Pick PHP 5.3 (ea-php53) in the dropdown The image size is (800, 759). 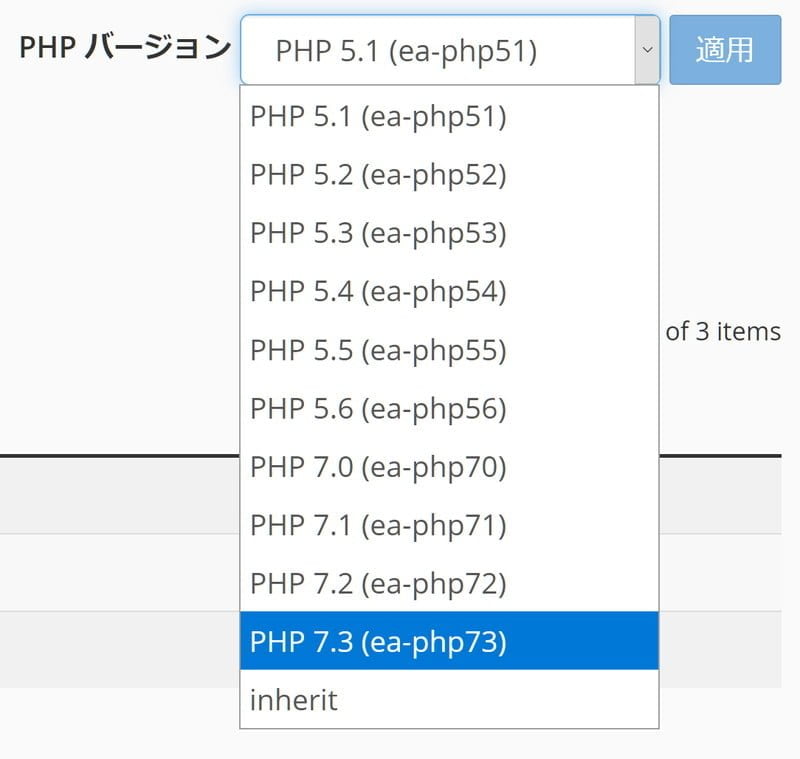[x=449, y=233]
